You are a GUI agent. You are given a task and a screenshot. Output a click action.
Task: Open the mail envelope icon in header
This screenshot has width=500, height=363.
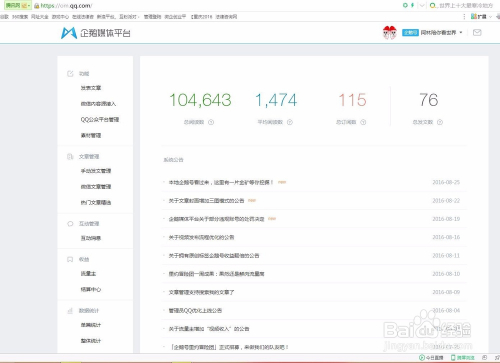[477, 32]
